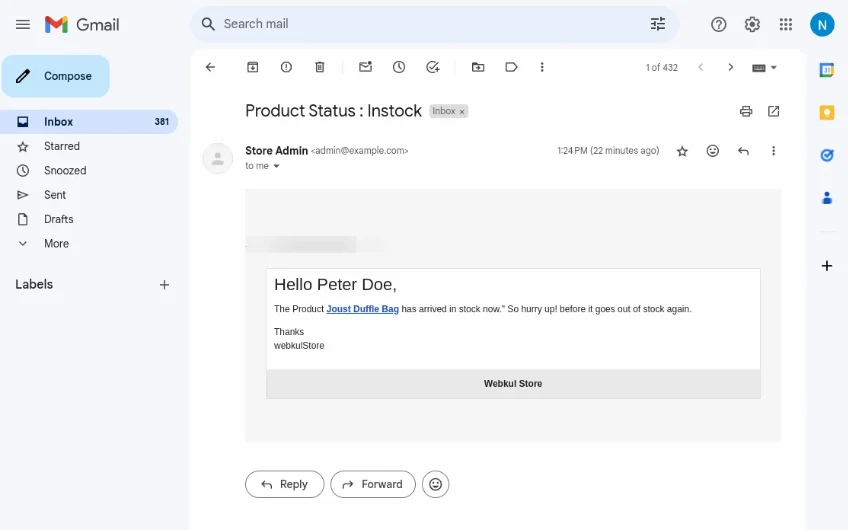Image resolution: width=848 pixels, height=530 pixels.
Task: Delete the email with the trash icon
Action: point(320,67)
